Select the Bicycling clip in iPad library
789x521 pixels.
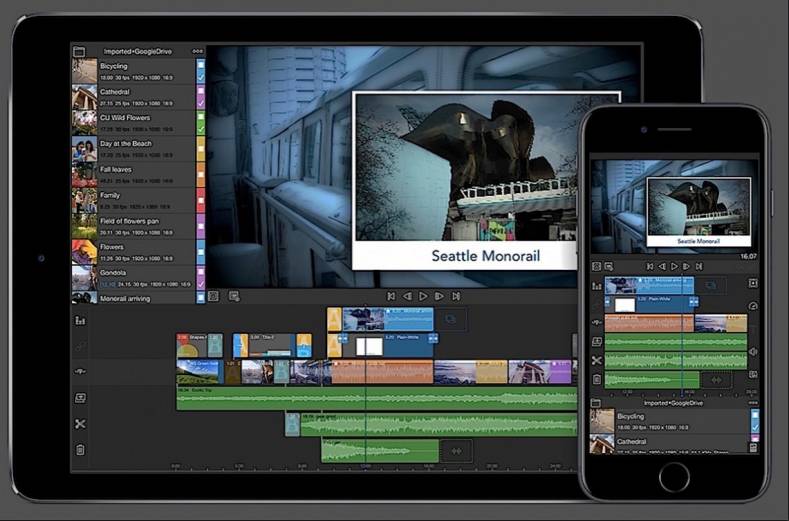coord(138,71)
